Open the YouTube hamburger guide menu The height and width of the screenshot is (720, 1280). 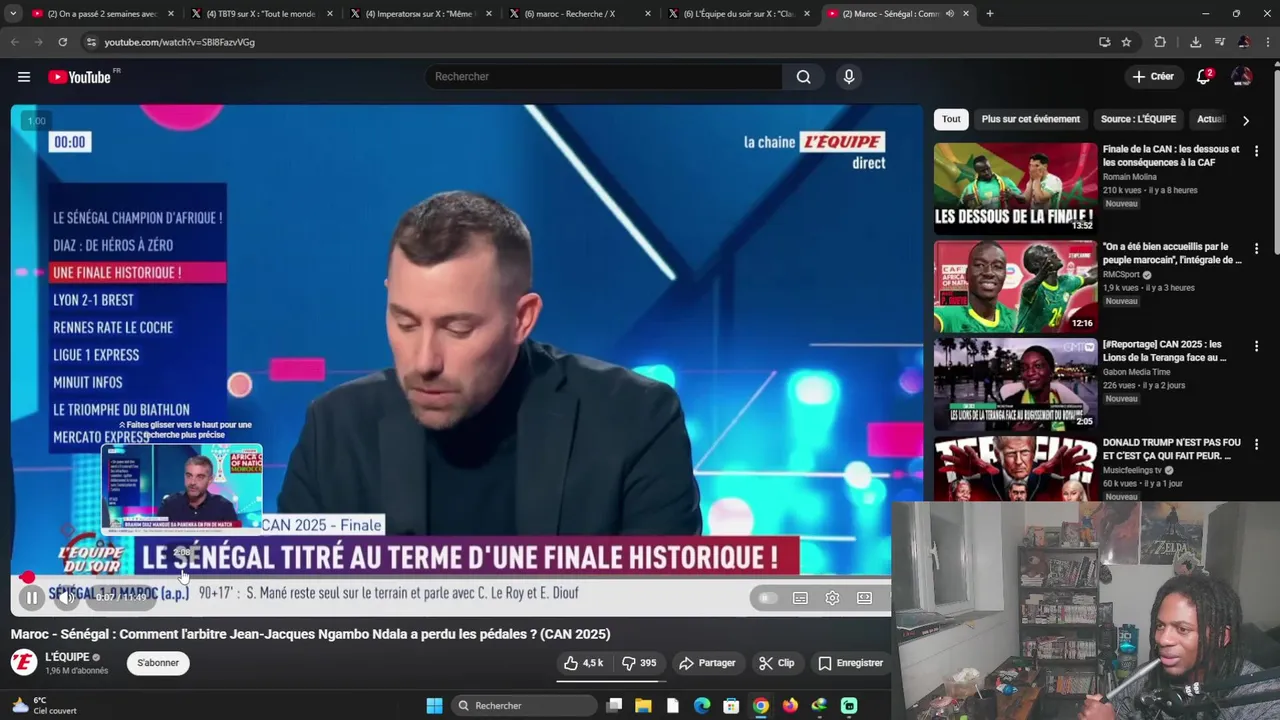click(24, 77)
